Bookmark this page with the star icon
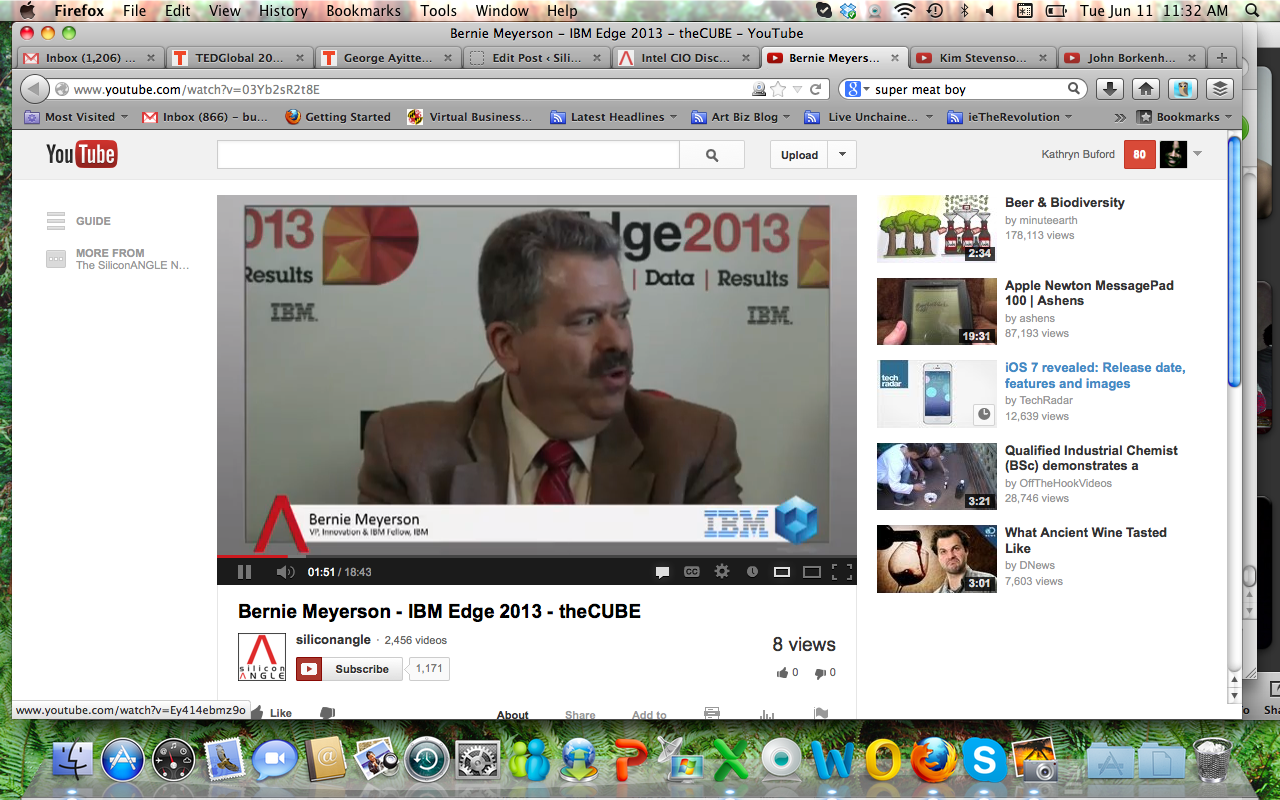 point(778,89)
